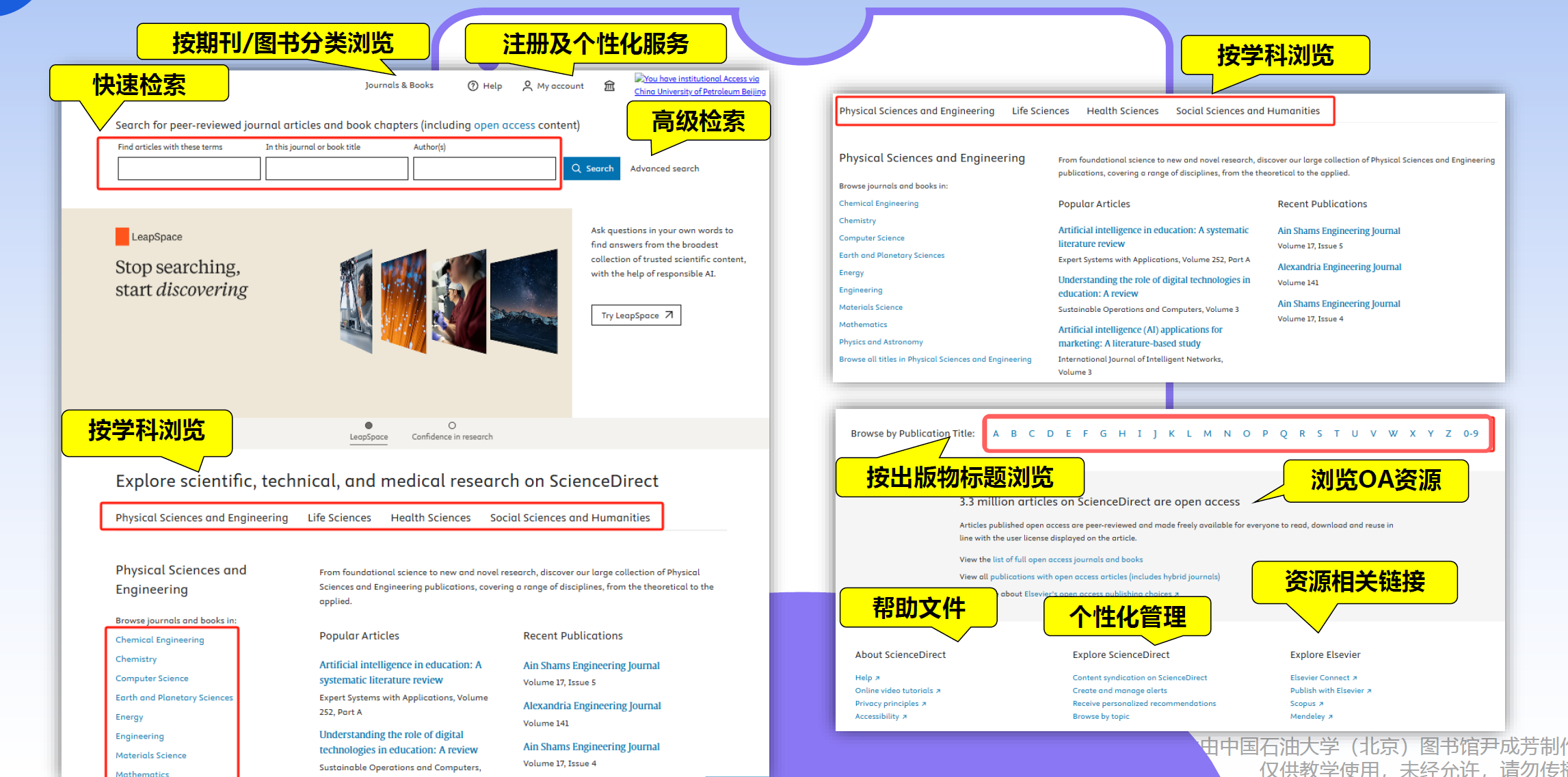Select the Confidence in research carousel dot
1568x777 pixels.
pyautogui.click(x=452, y=425)
